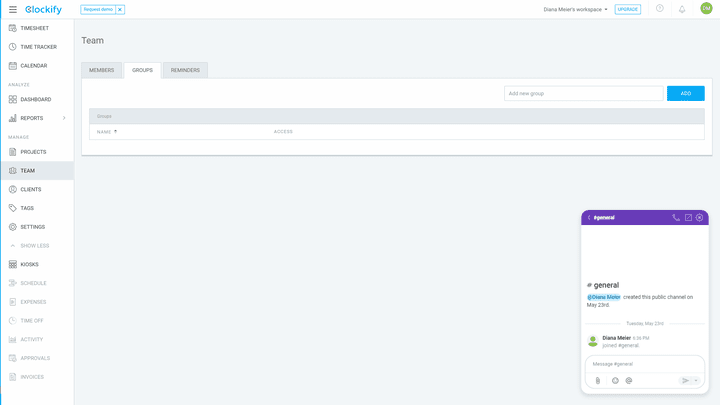The width and height of the screenshot is (720, 405).
Task: Open Diana Meier's workspace dropdown
Action: 575,9
